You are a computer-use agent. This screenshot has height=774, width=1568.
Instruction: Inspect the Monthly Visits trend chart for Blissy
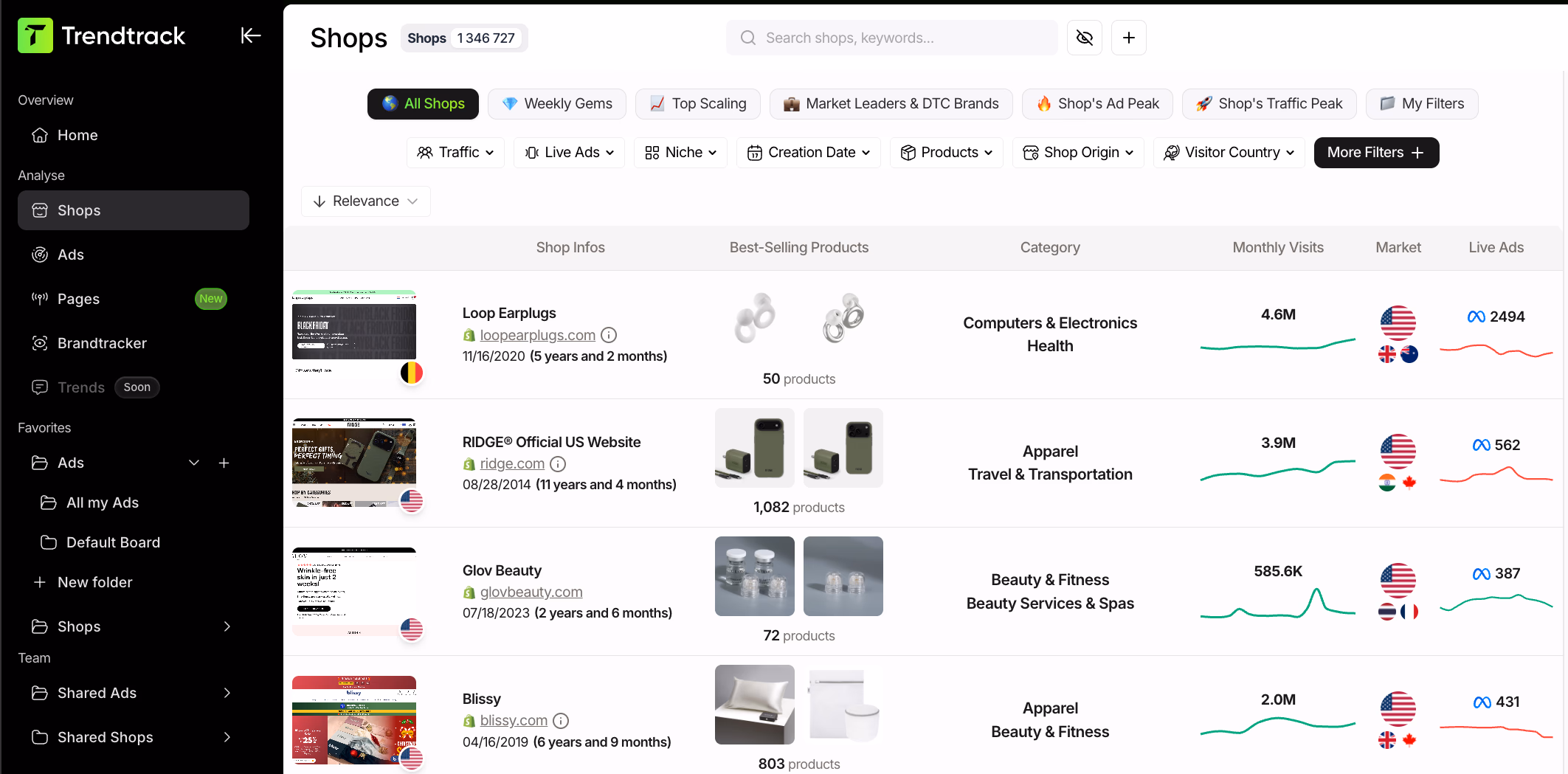(x=1277, y=725)
